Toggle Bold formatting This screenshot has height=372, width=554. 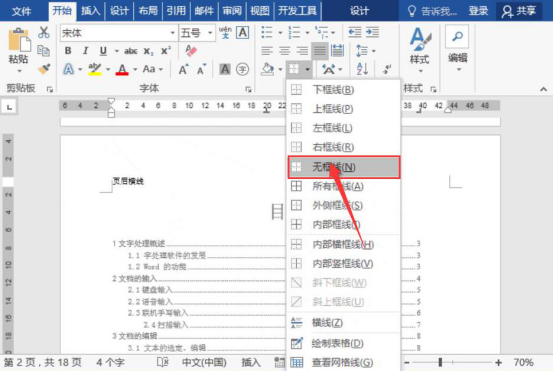[x=68, y=51]
